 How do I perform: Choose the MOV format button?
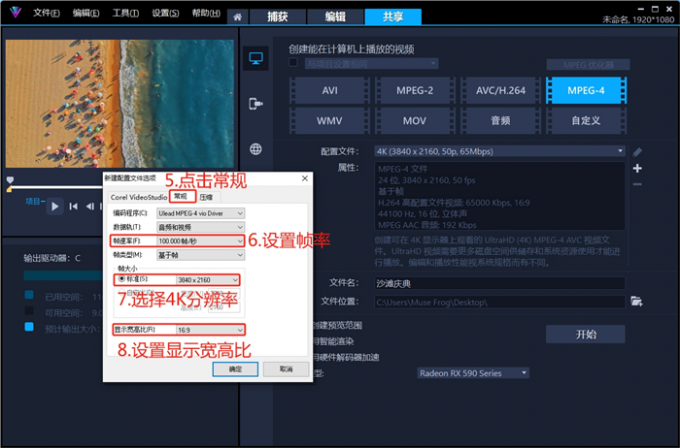(x=415, y=121)
